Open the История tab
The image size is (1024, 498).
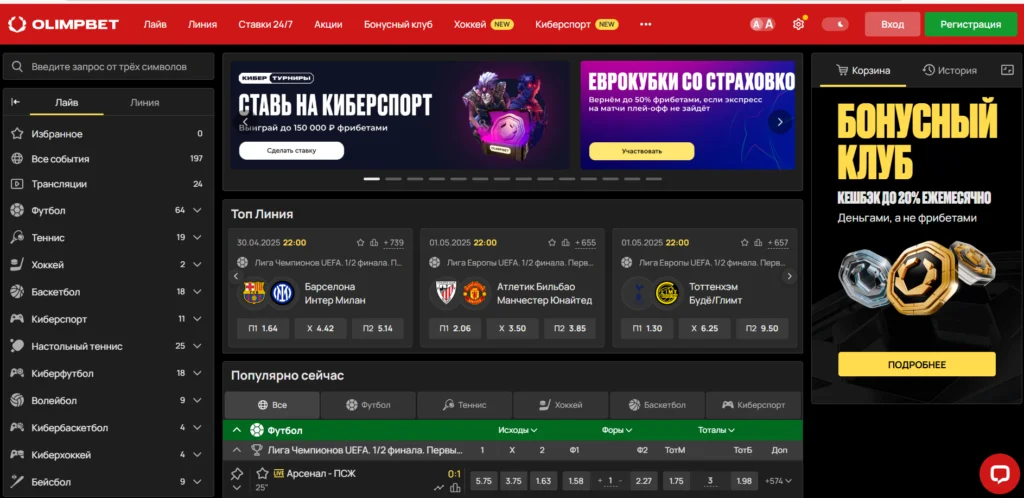point(950,70)
